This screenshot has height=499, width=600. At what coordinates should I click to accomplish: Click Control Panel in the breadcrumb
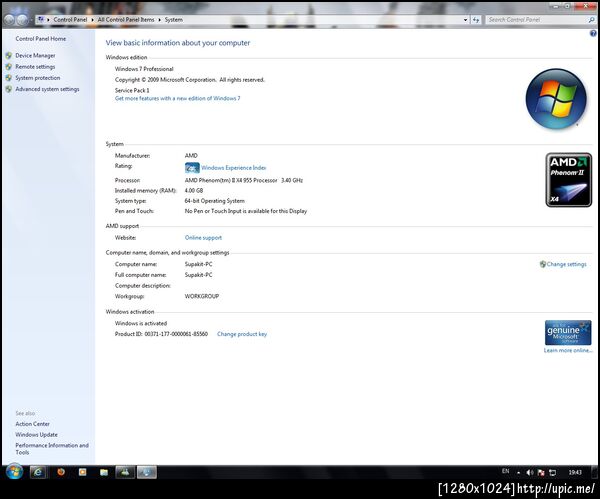(x=70, y=20)
